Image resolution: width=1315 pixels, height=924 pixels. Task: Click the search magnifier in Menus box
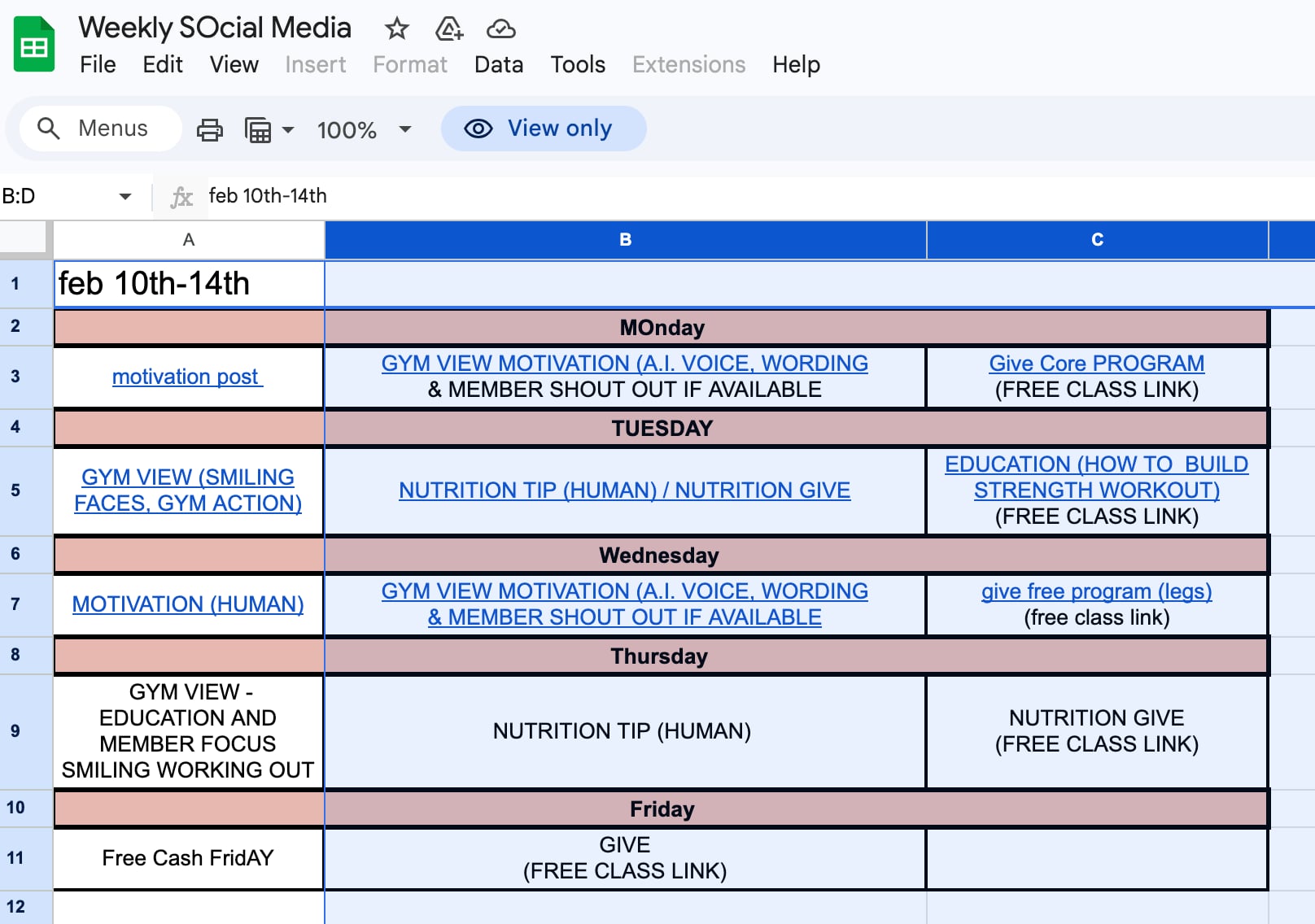pos(49,129)
